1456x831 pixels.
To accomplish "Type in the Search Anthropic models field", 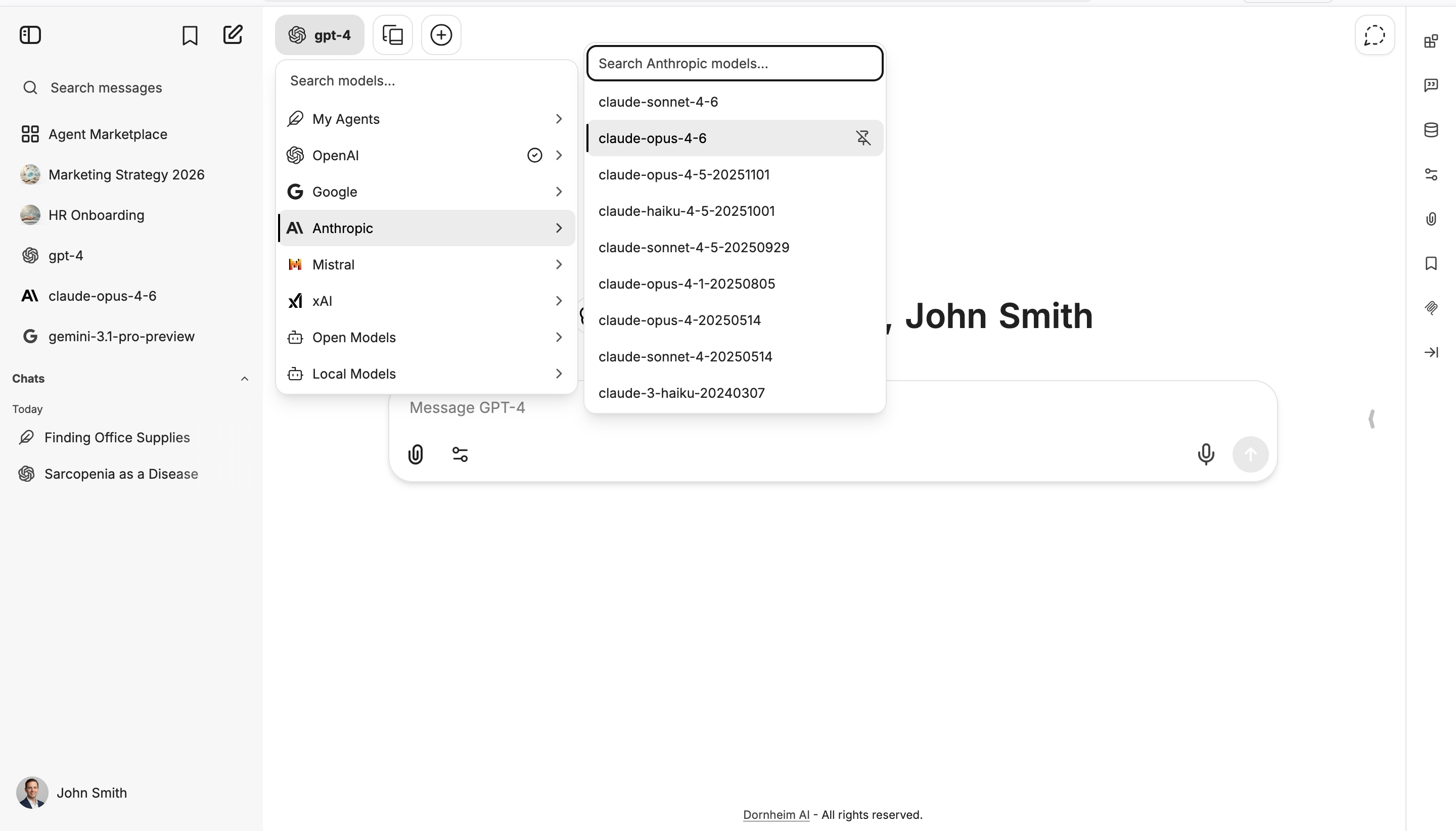I will point(734,63).
